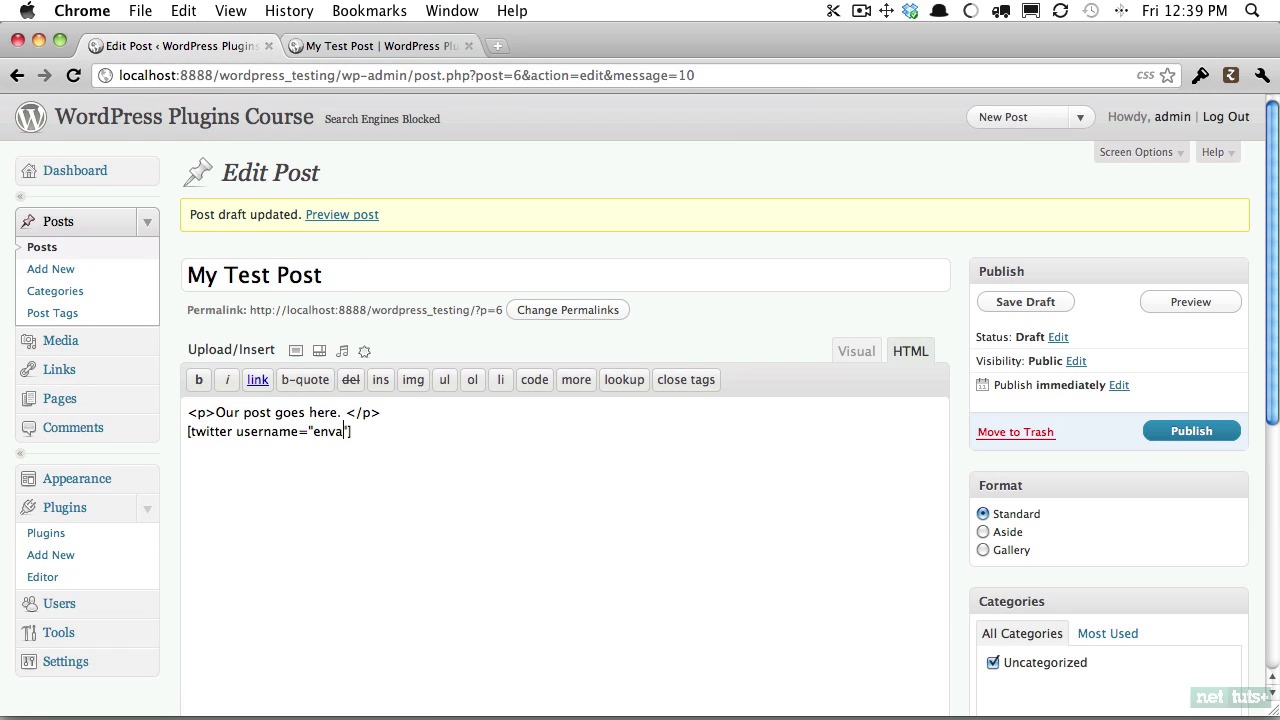Click the Add Audio upload icon
Screen dimensions: 1280x720
click(342, 351)
